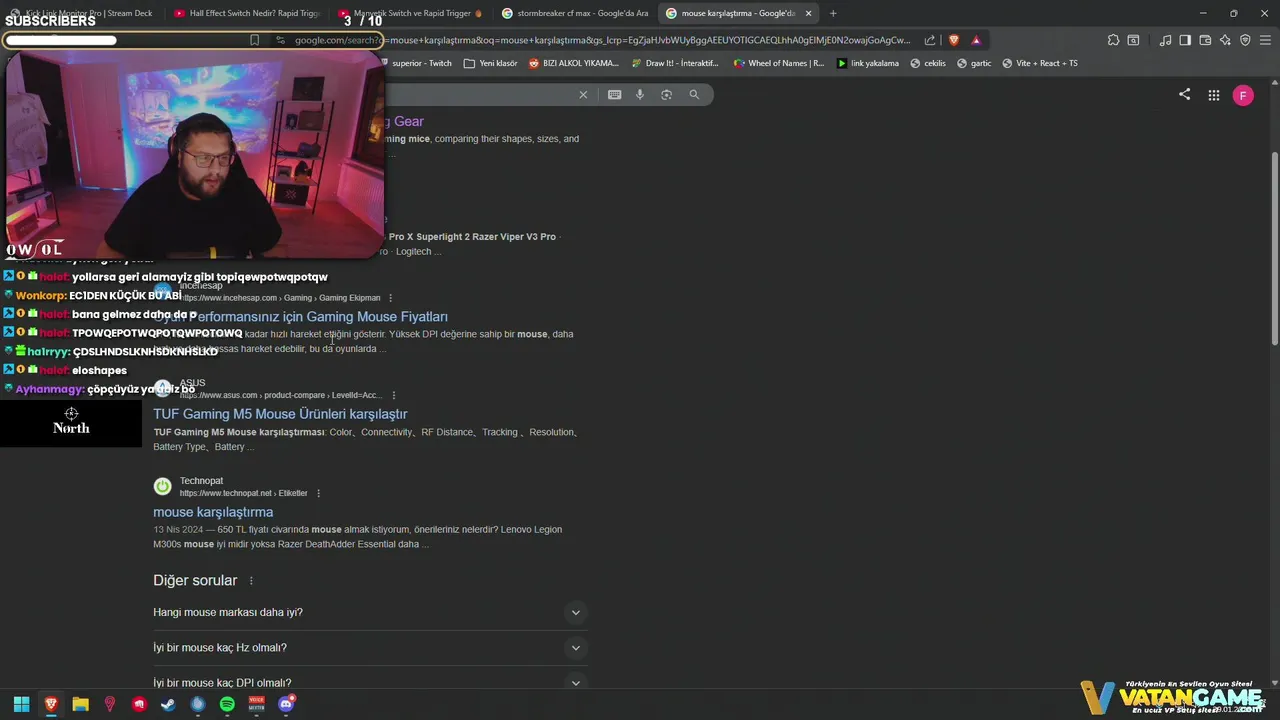Click the scrollbar down arrow
The image size is (1280, 720).
click(1274, 683)
